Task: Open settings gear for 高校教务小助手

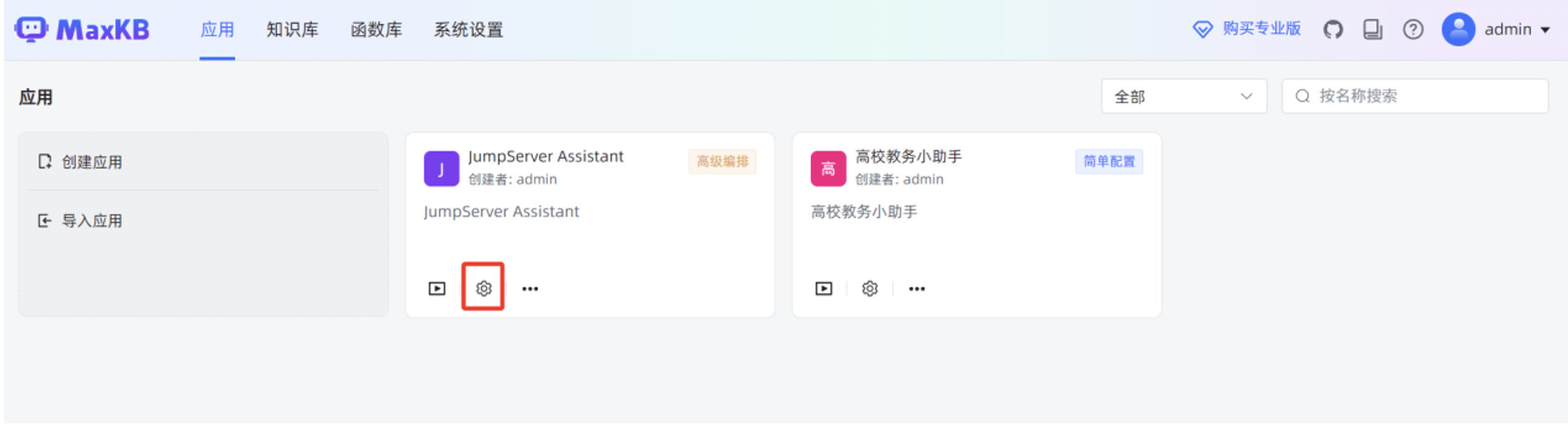Action: pyautogui.click(x=870, y=288)
